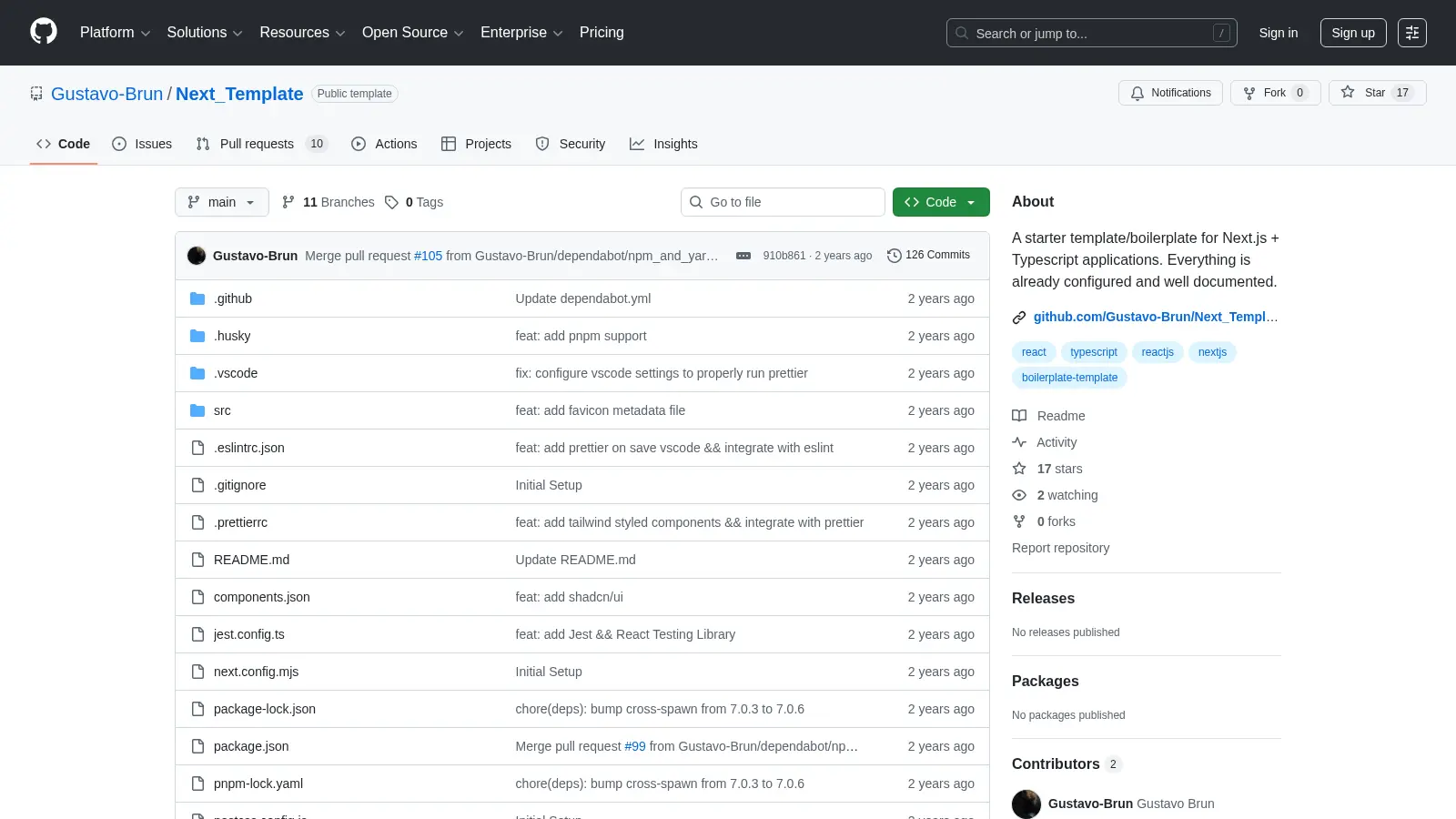Click the book icon beside Readme
This screenshot has height=819, width=1456.
(x=1019, y=416)
